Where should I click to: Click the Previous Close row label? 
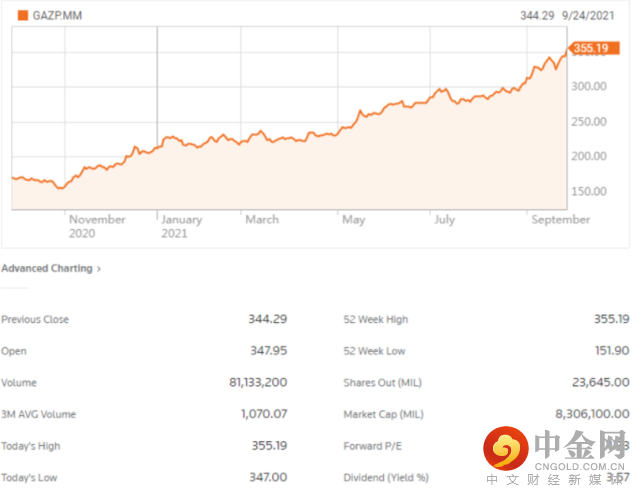[35, 319]
